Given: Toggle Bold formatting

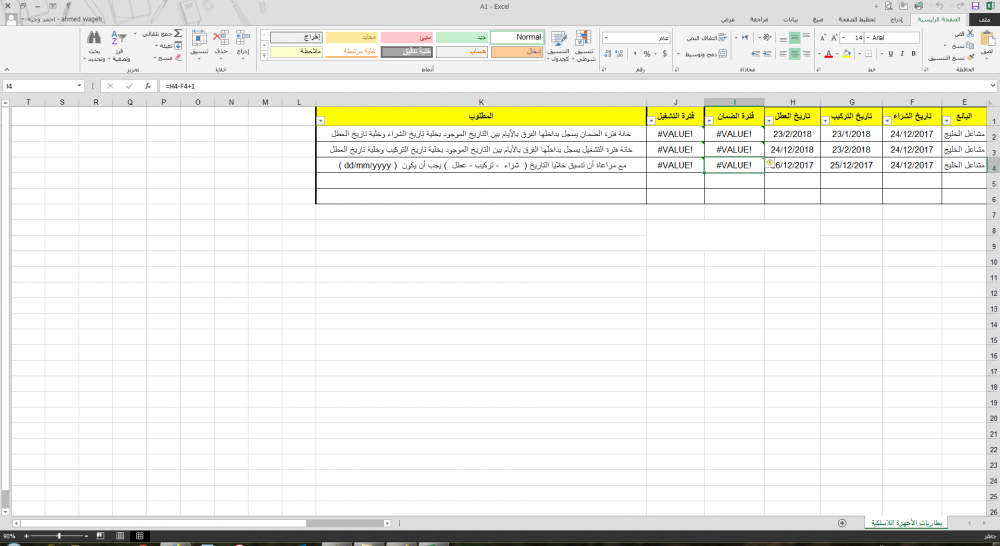Looking at the screenshot, I should coord(913,55).
